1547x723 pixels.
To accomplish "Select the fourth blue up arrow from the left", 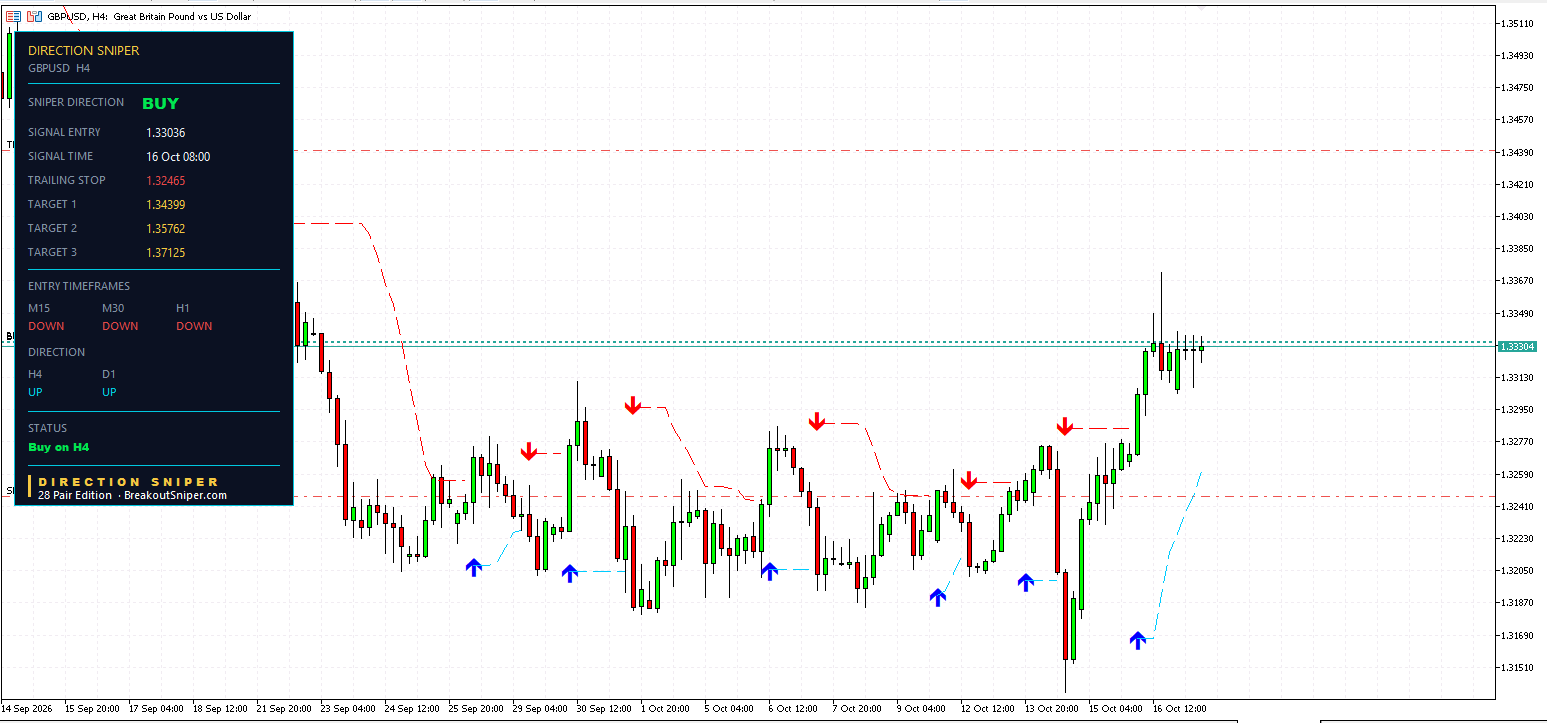I will [937, 597].
